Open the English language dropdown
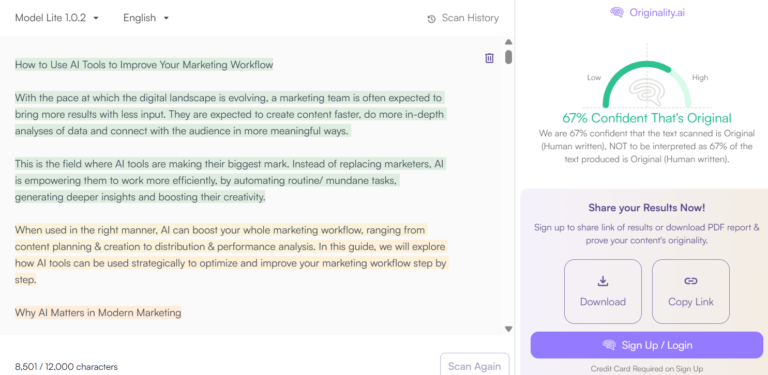768x375 pixels. [x=146, y=18]
